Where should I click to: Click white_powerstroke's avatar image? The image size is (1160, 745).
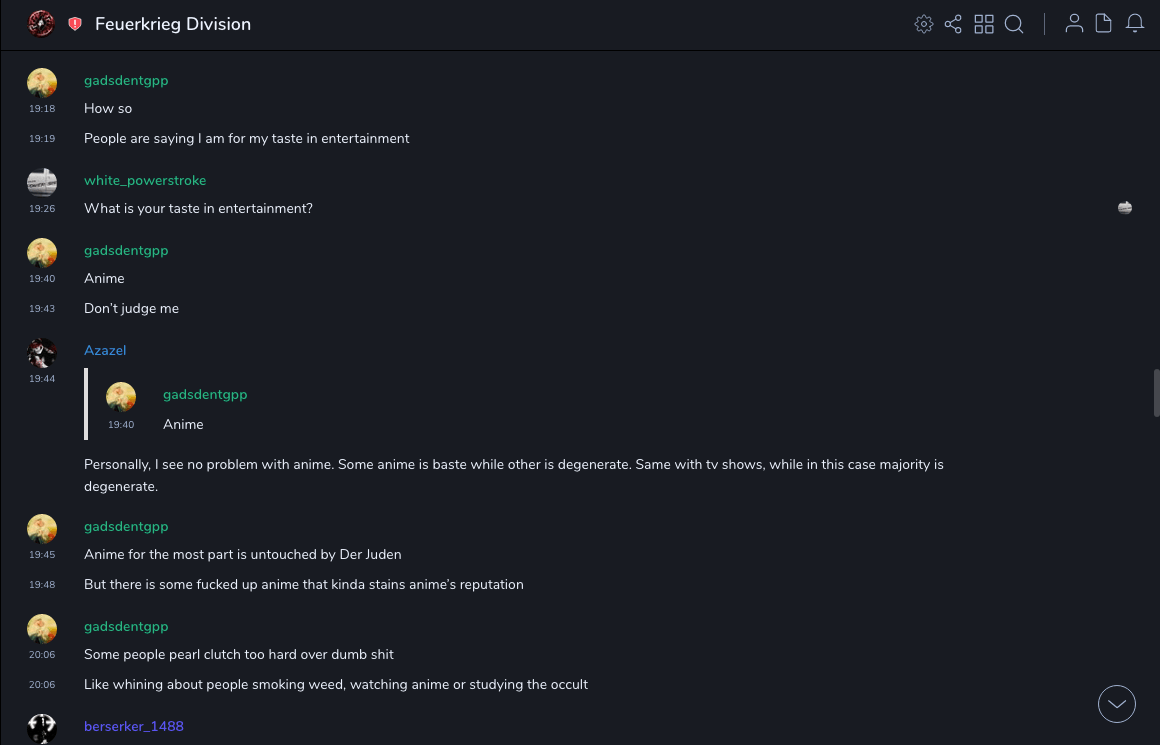click(42, 182)
